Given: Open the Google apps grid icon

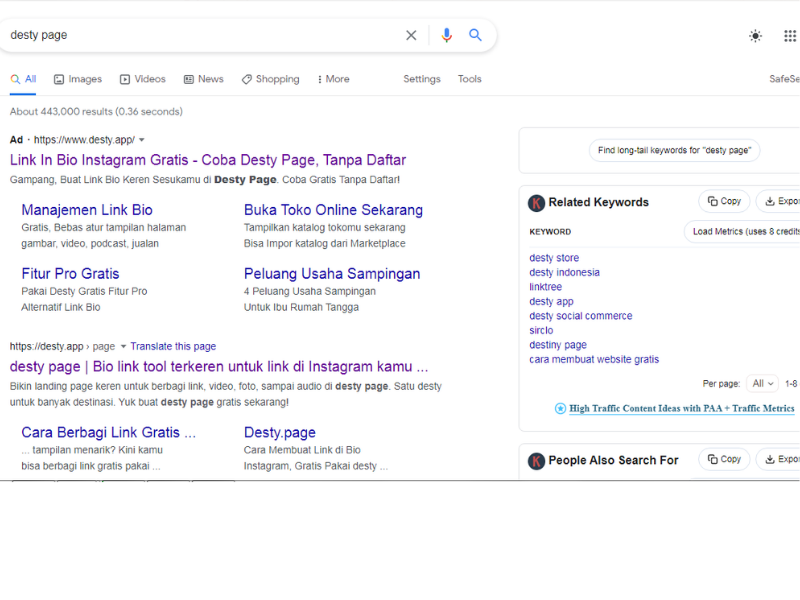Looking at the screenshot, I should pos(790,36).
